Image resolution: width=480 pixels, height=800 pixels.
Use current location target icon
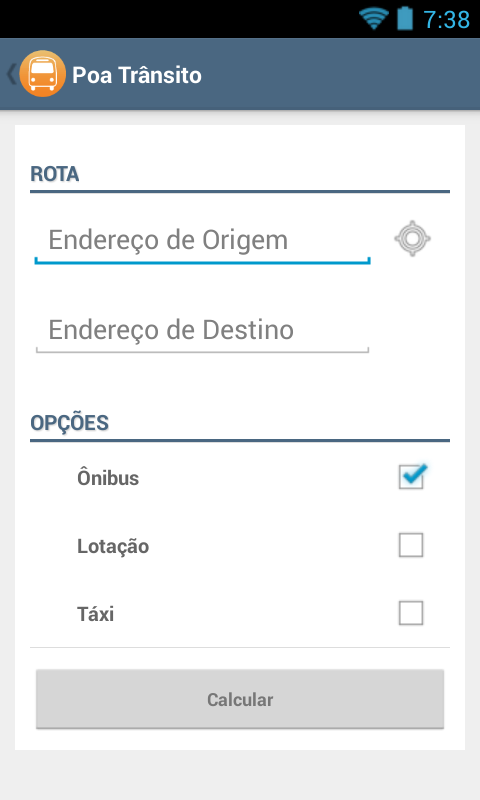point(412,238)
